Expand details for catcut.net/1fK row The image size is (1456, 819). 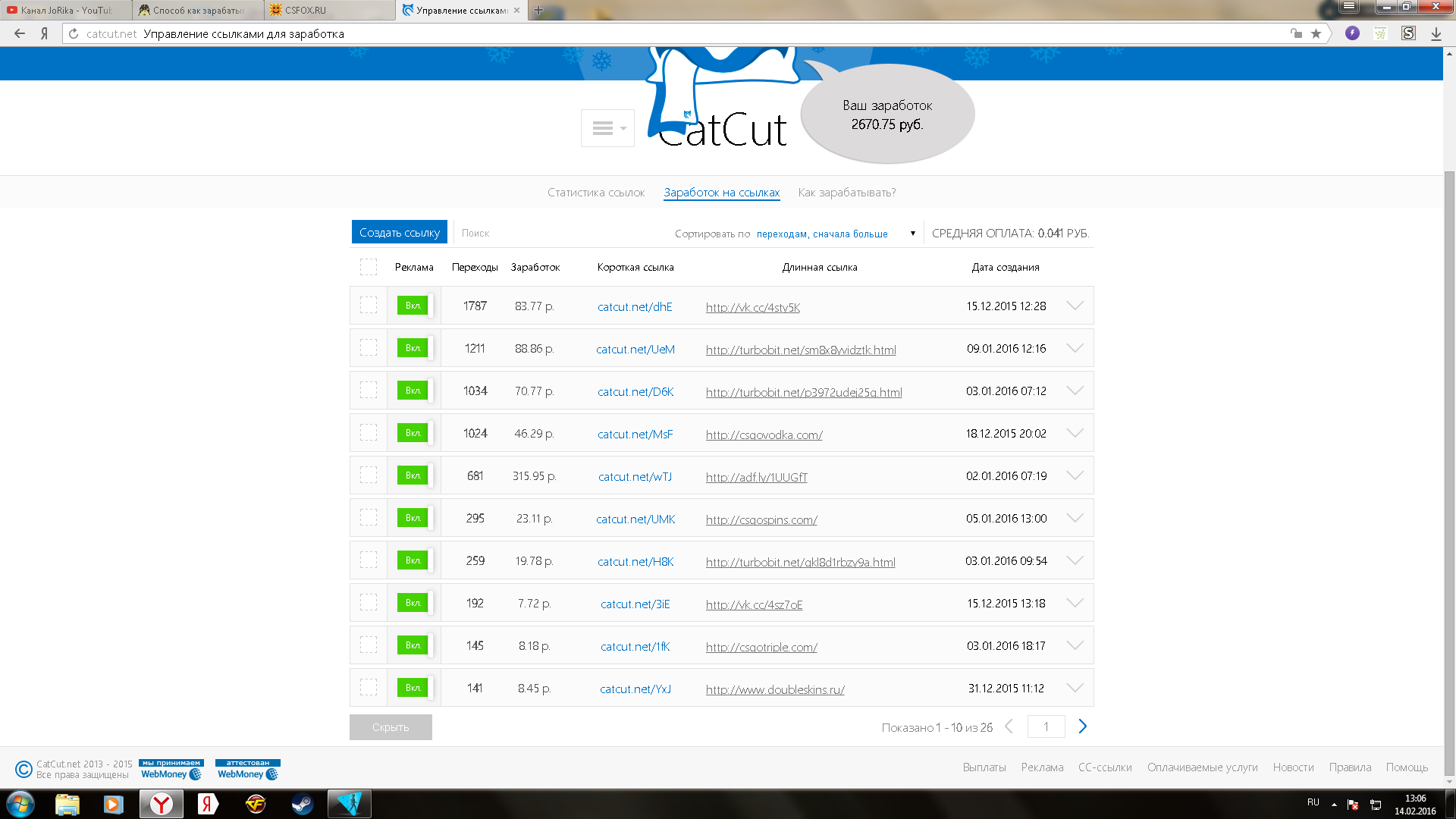(1075, 645)
